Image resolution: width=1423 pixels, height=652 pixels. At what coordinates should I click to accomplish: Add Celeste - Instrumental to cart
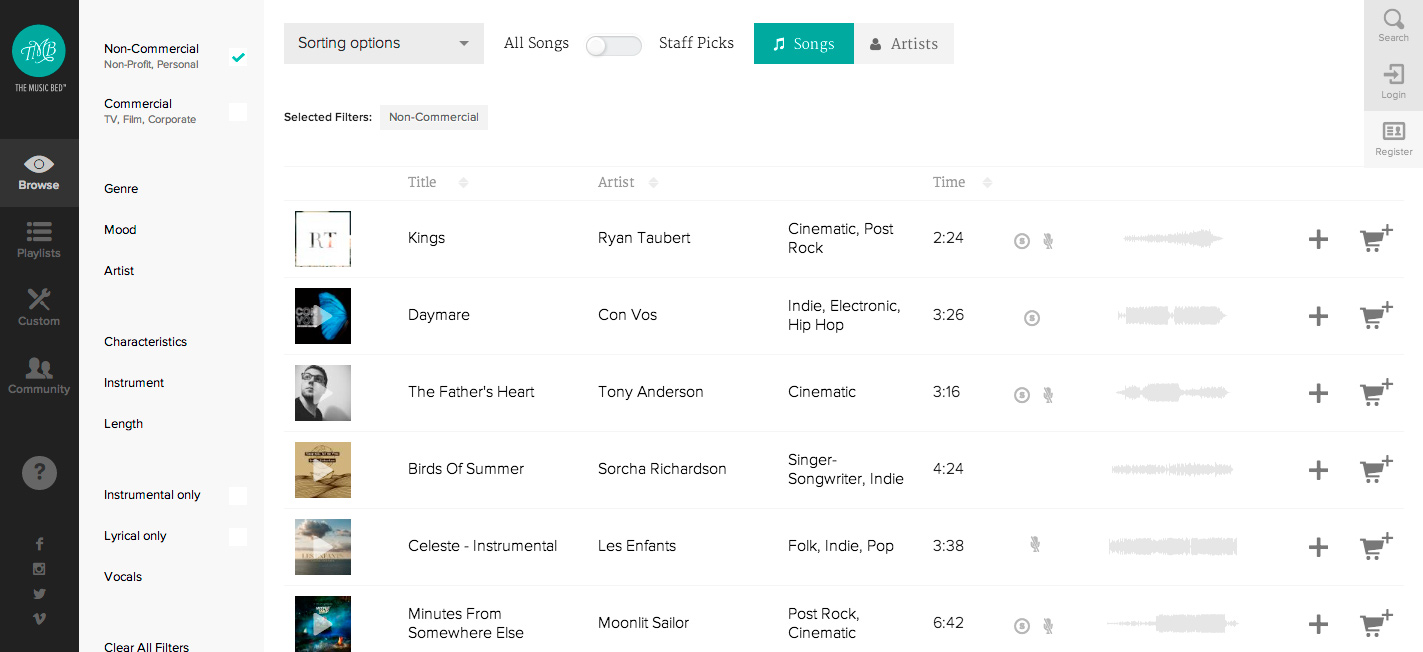click(x=1376, y=546)
